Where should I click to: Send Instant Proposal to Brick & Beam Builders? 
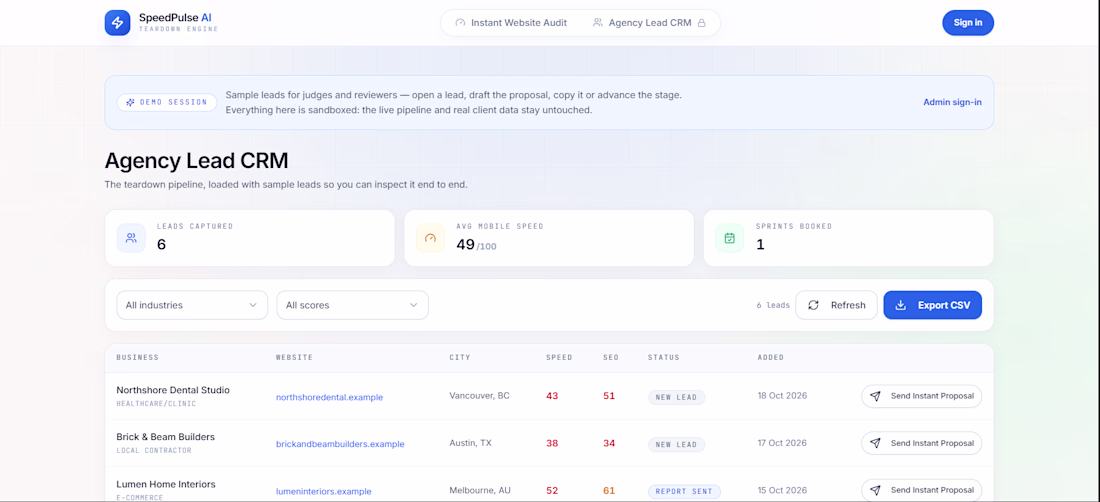[x=922, y=443]
